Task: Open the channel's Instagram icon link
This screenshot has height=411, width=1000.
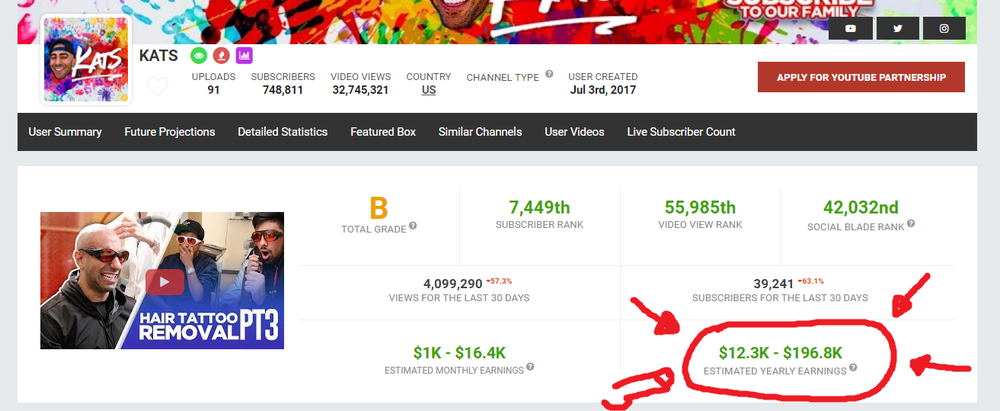Action: point(943,29)
